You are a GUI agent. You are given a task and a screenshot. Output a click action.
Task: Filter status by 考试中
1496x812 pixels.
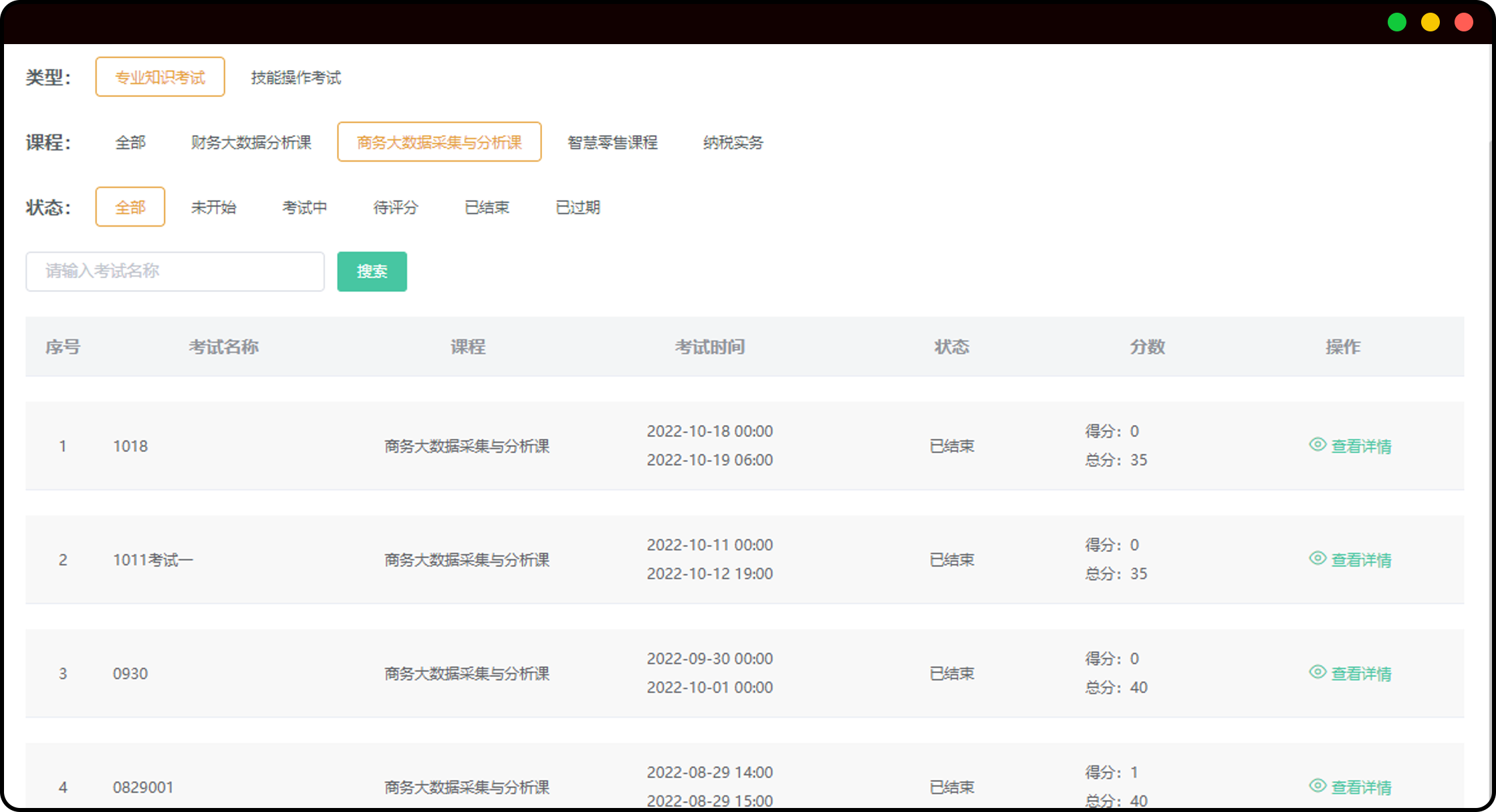click(305, 207)
